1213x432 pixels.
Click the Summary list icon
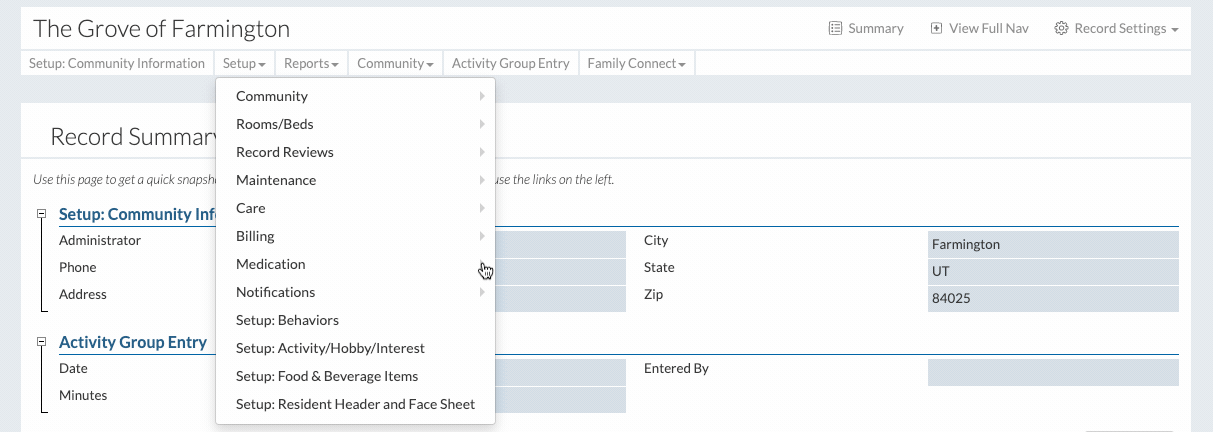point(835,29)
